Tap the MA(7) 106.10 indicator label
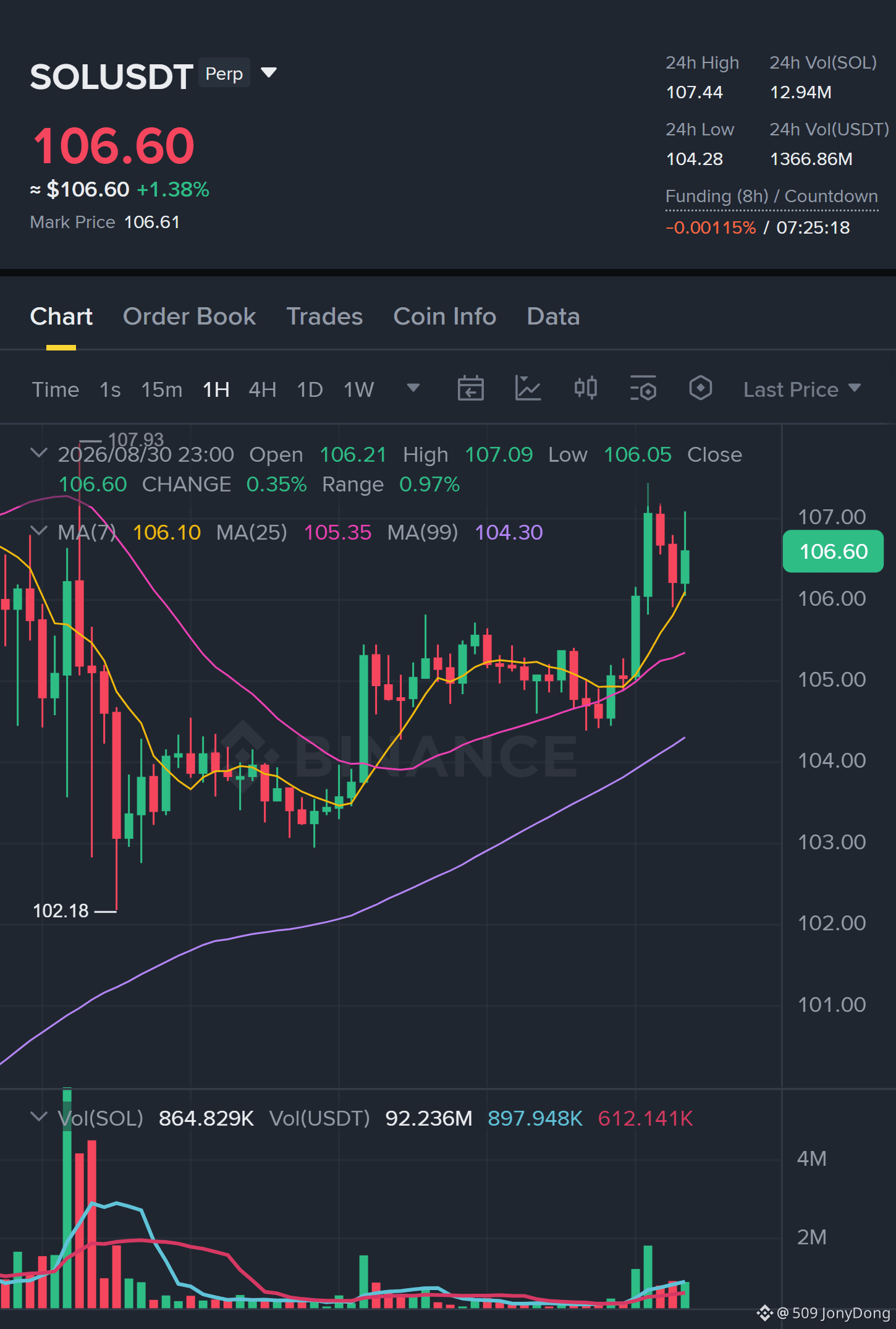Screen dimensions: 896x1329 click(x=129, y=532)
